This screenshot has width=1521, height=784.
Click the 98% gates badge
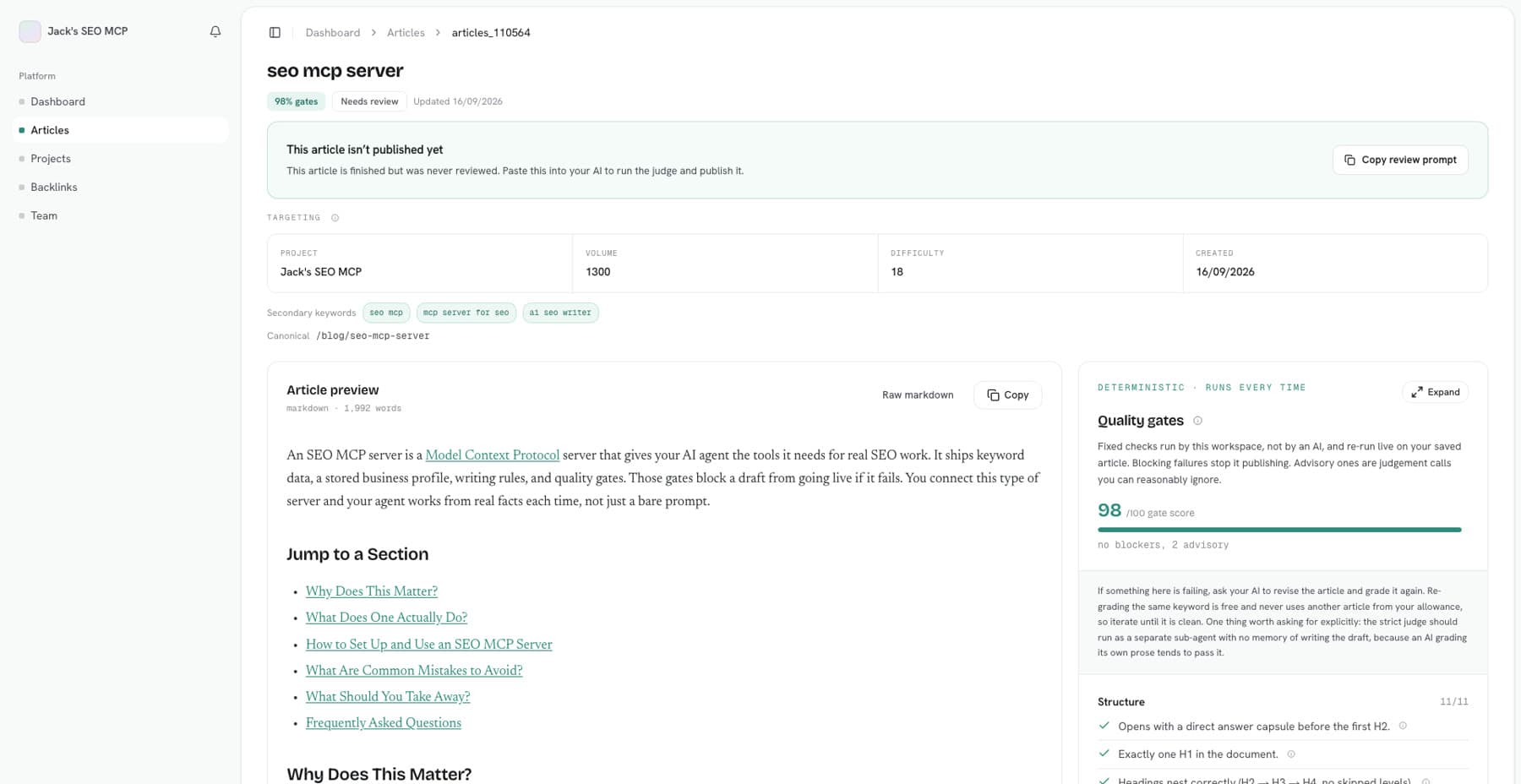[296, 101]
